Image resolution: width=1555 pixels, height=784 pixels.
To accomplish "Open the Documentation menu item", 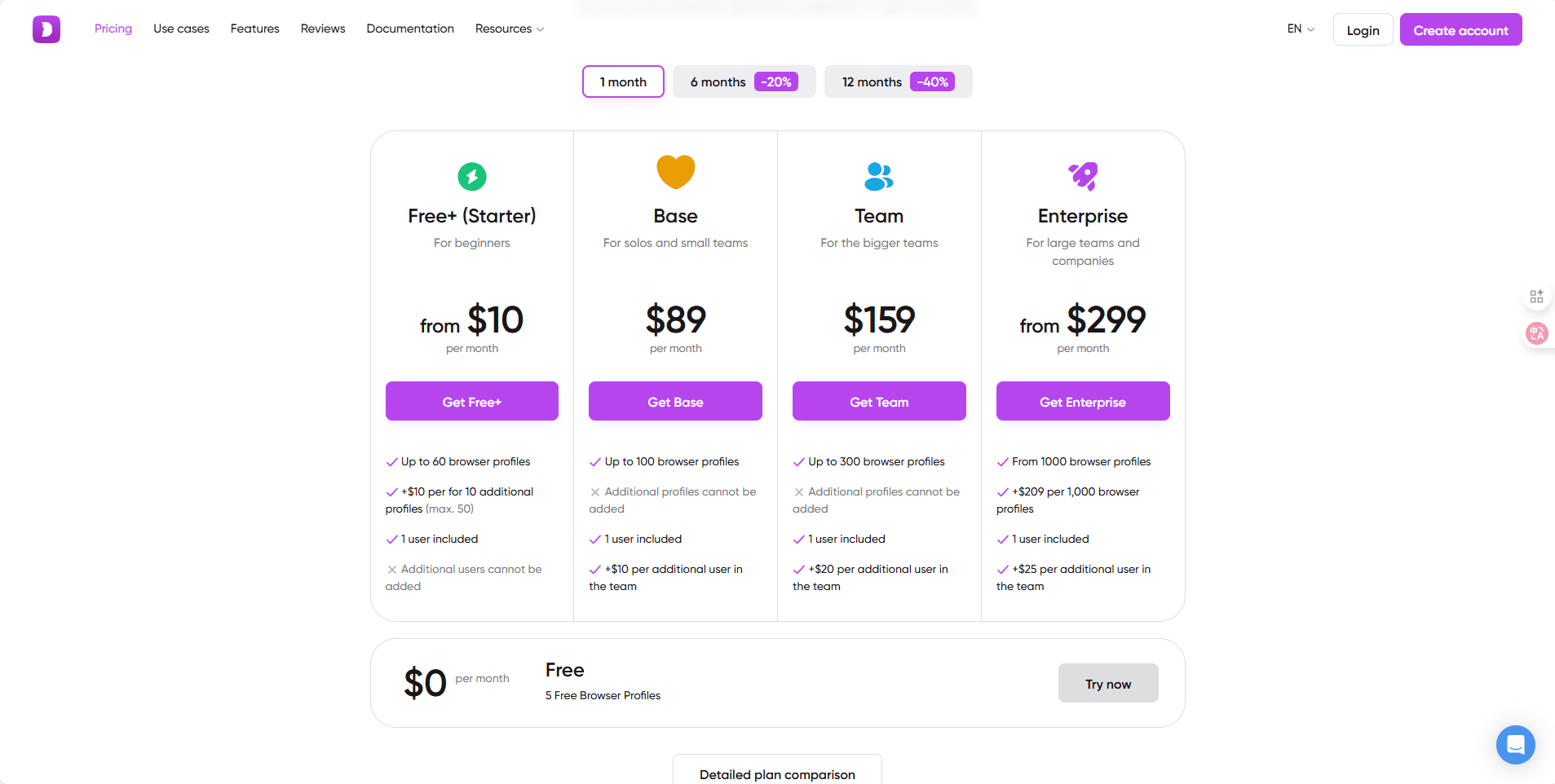I will [409, 29].
